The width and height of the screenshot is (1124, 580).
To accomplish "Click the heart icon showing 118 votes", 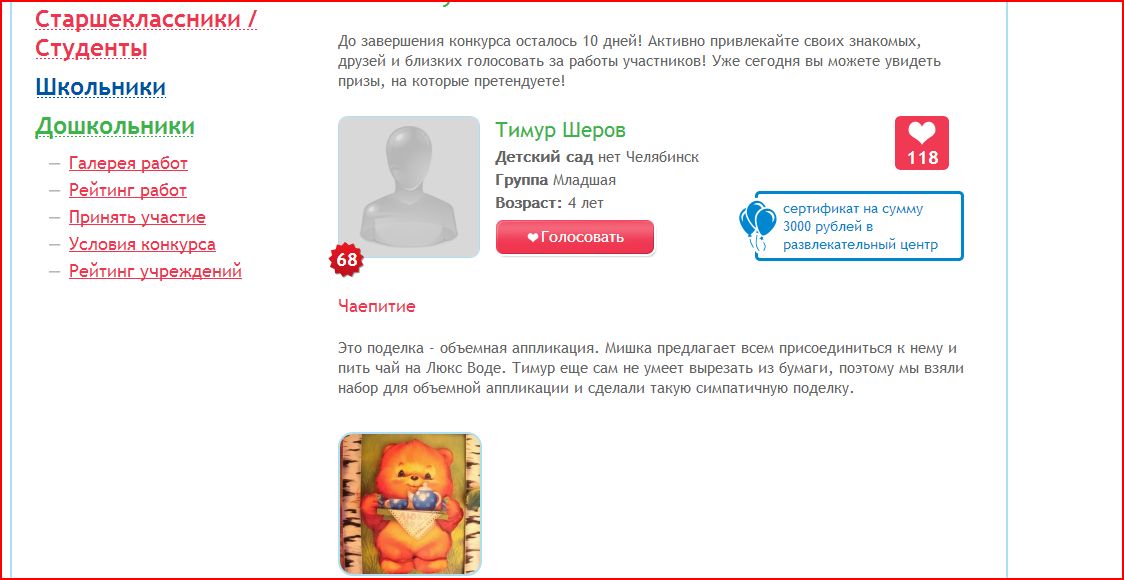I will tap(922, 143).
